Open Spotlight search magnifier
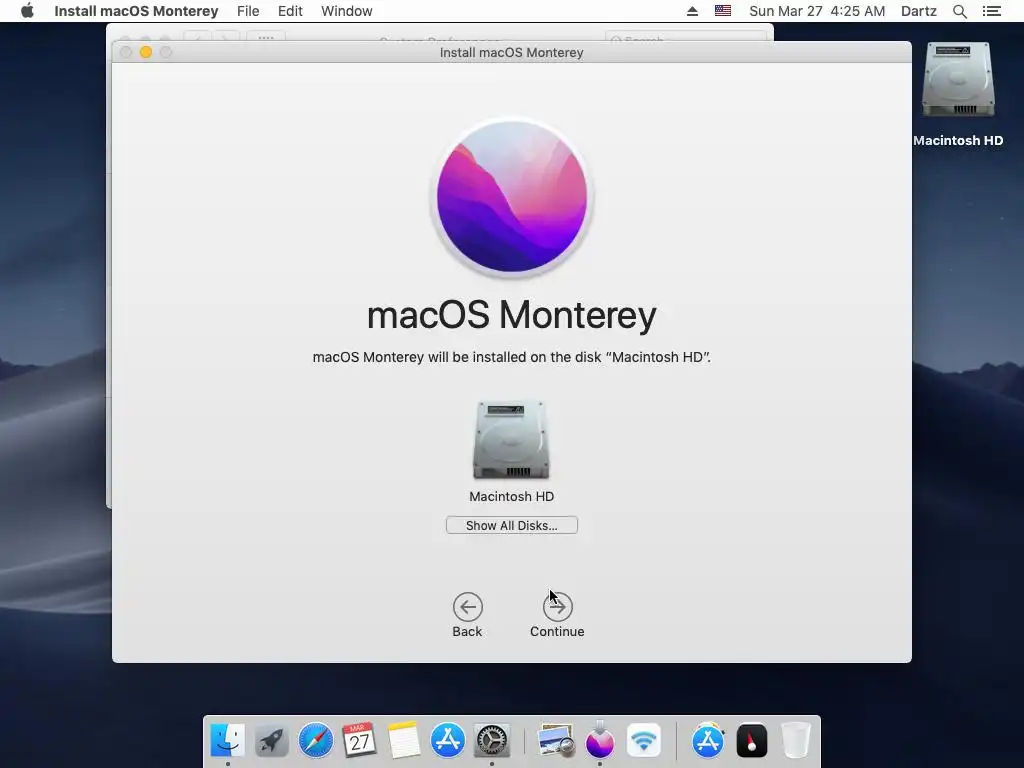The width and height of the screenshot is (1024, 768). pyautogui.click(x=959, y=11)
